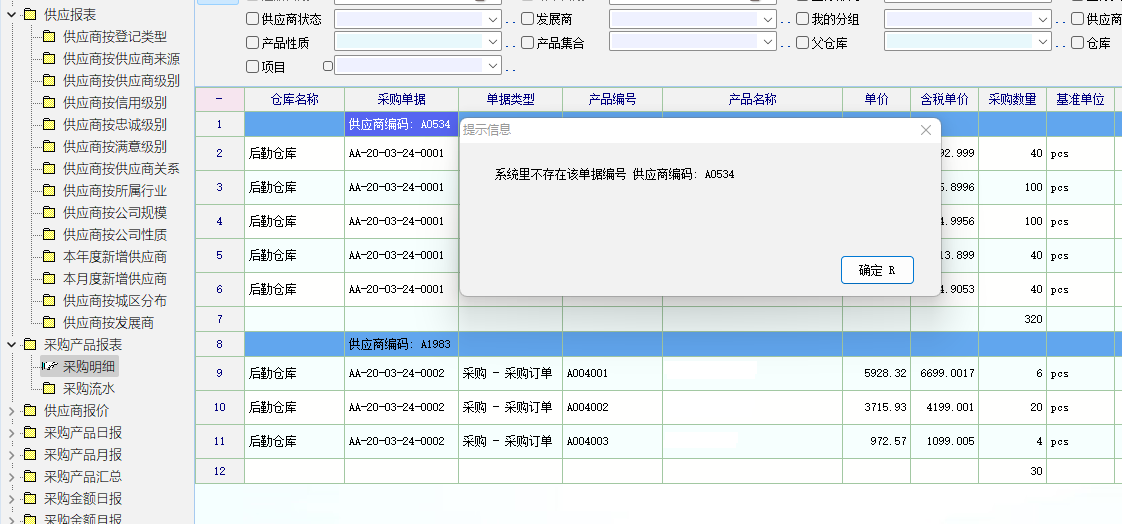This screenshot has height=524, width=1122.
Task: Open the 产品集合 dropdown list
Action: pyautogui.click(x=767, y=43)
